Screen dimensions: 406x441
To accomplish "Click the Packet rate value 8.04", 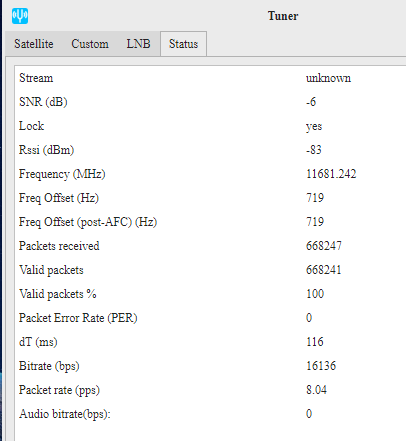I will tap(316, 390).
